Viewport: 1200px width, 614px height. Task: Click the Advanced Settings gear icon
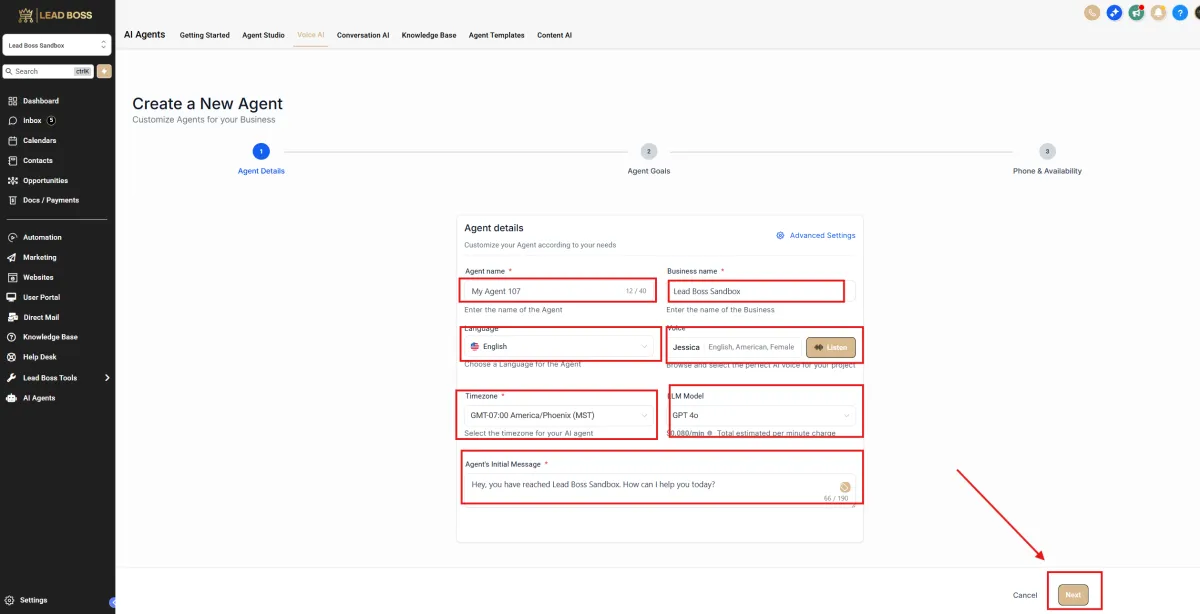click(x=780, y=236)
